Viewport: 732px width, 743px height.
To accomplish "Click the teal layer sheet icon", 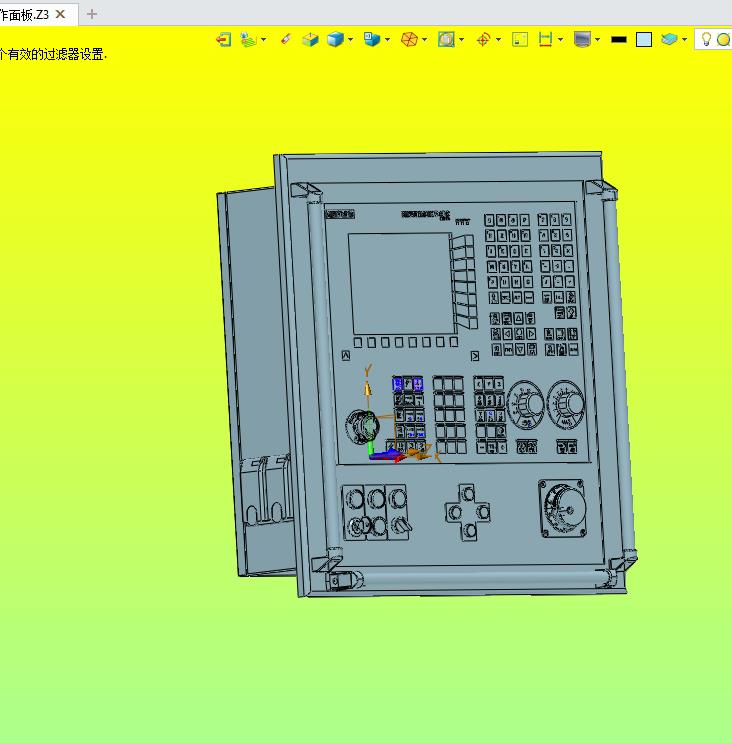I will (669, 39).
